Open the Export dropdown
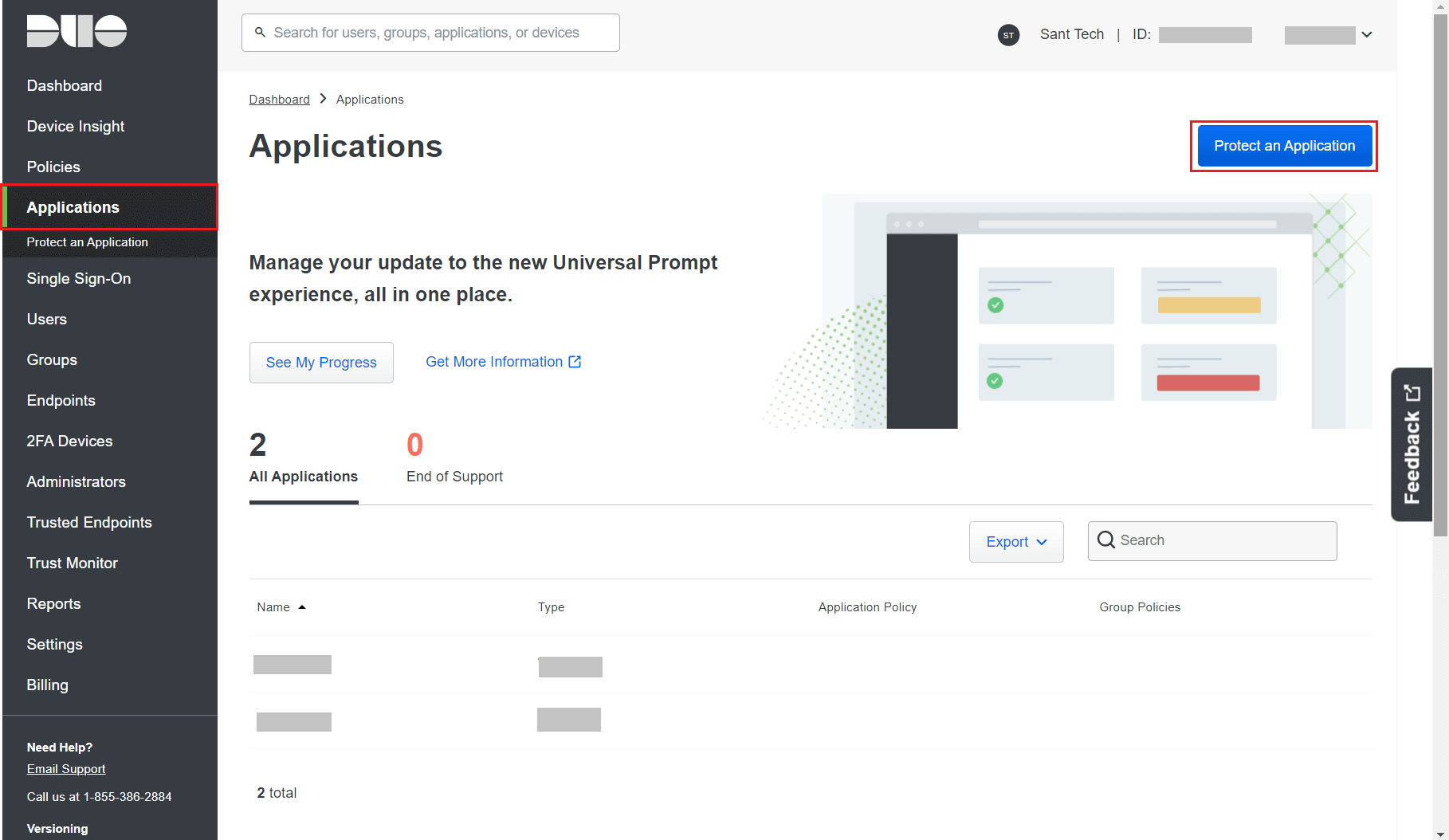Screen dimensions: 1449x840 pos(1015,541)
